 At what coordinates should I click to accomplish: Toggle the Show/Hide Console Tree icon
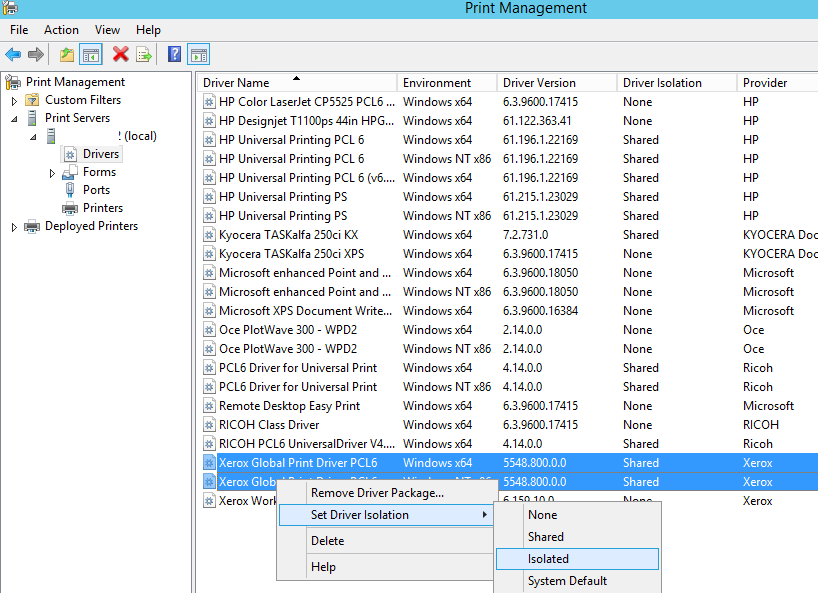pyautogui.click(x=91, y=54)
